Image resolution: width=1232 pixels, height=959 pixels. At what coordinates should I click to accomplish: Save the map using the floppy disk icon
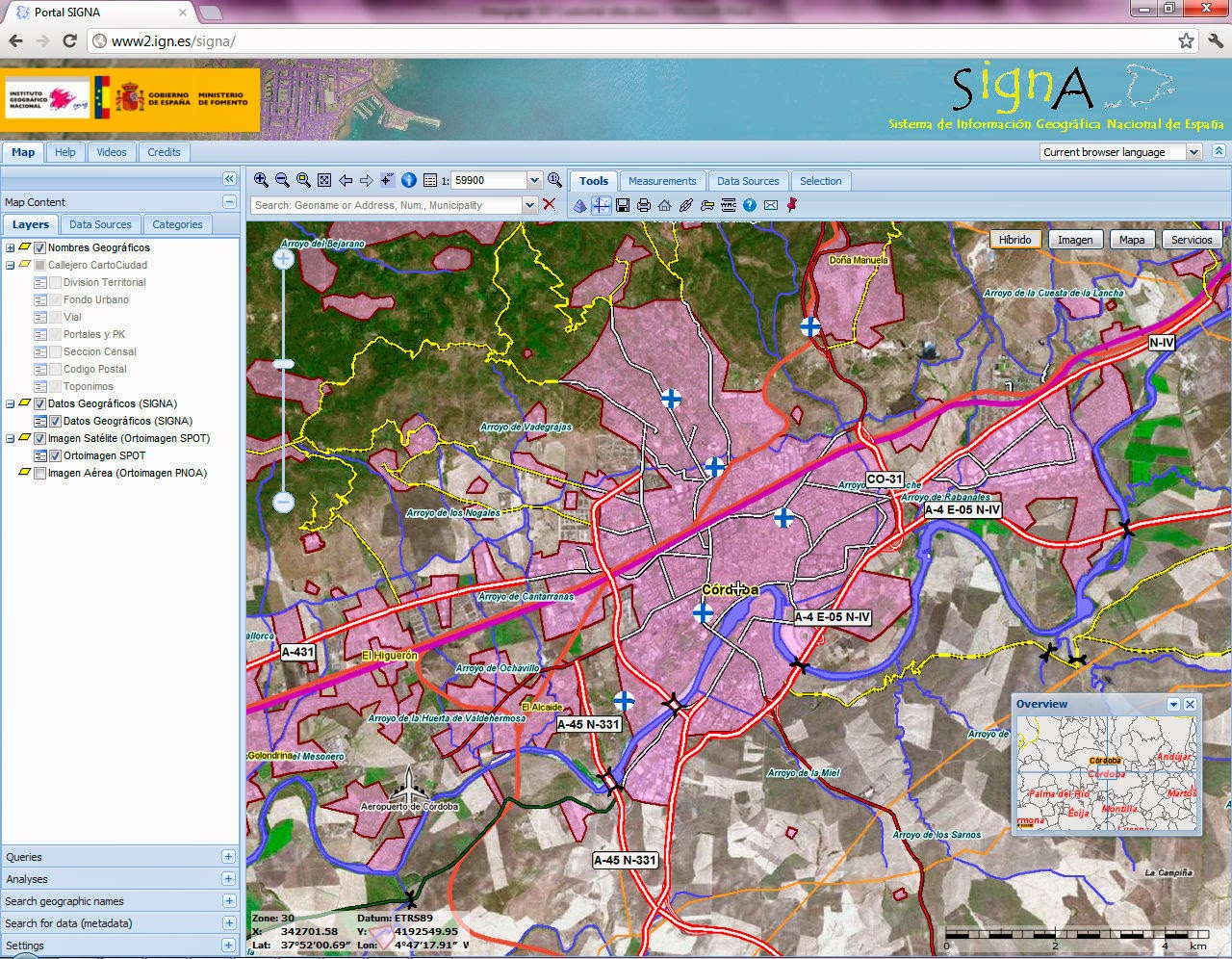624,205
